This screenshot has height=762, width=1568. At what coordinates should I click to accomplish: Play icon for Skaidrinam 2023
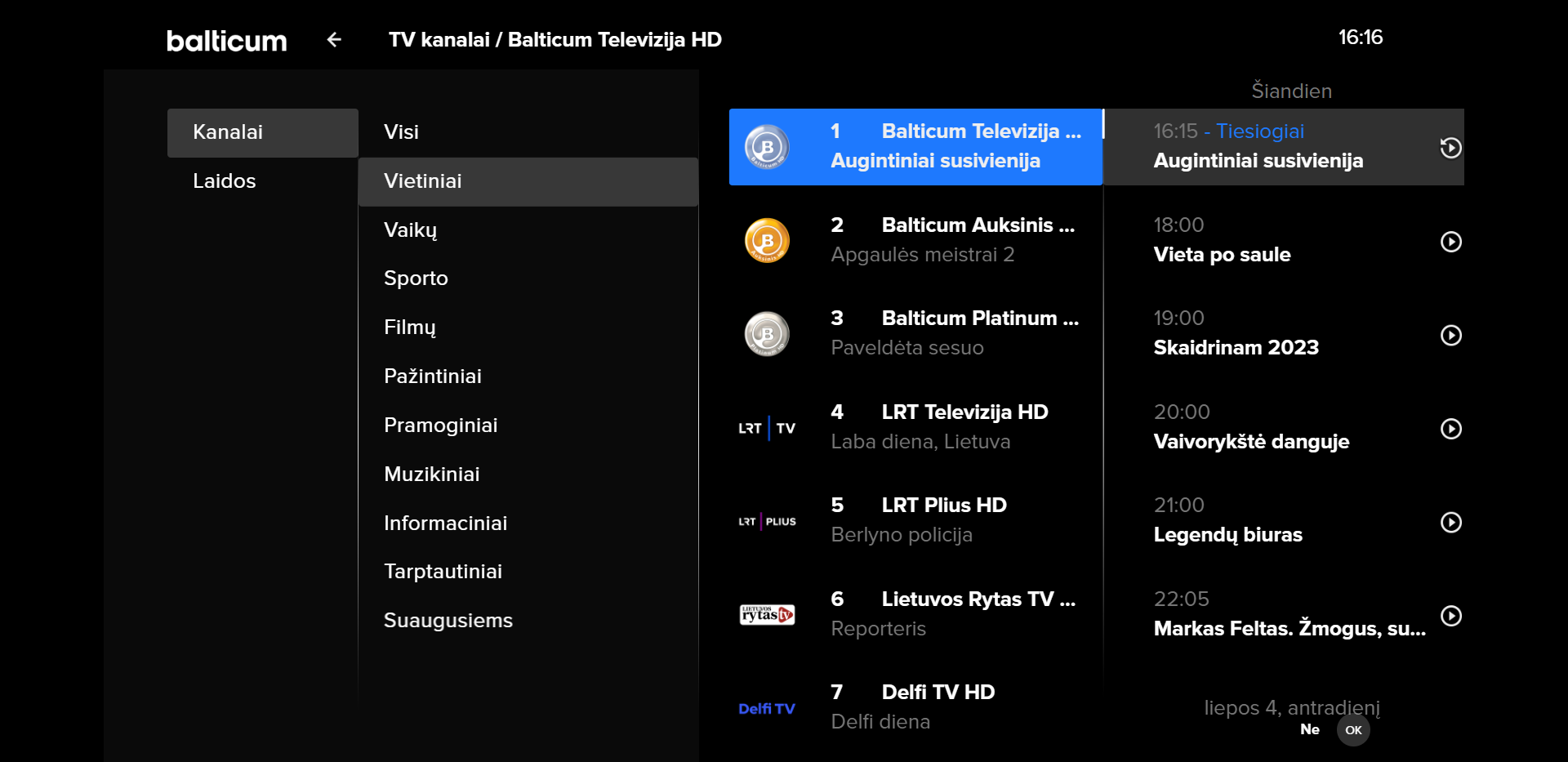click(1451, 335)
